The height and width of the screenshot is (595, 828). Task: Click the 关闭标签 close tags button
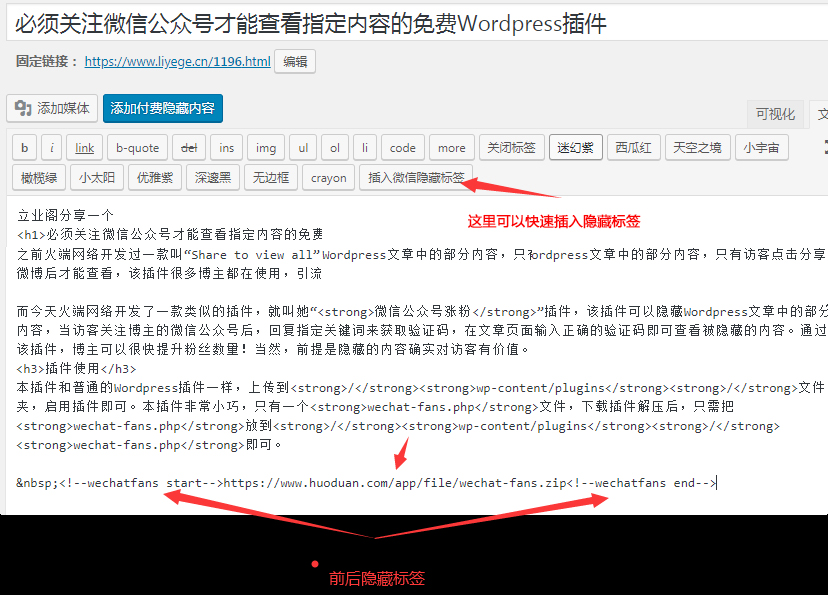tap(511, 148)
